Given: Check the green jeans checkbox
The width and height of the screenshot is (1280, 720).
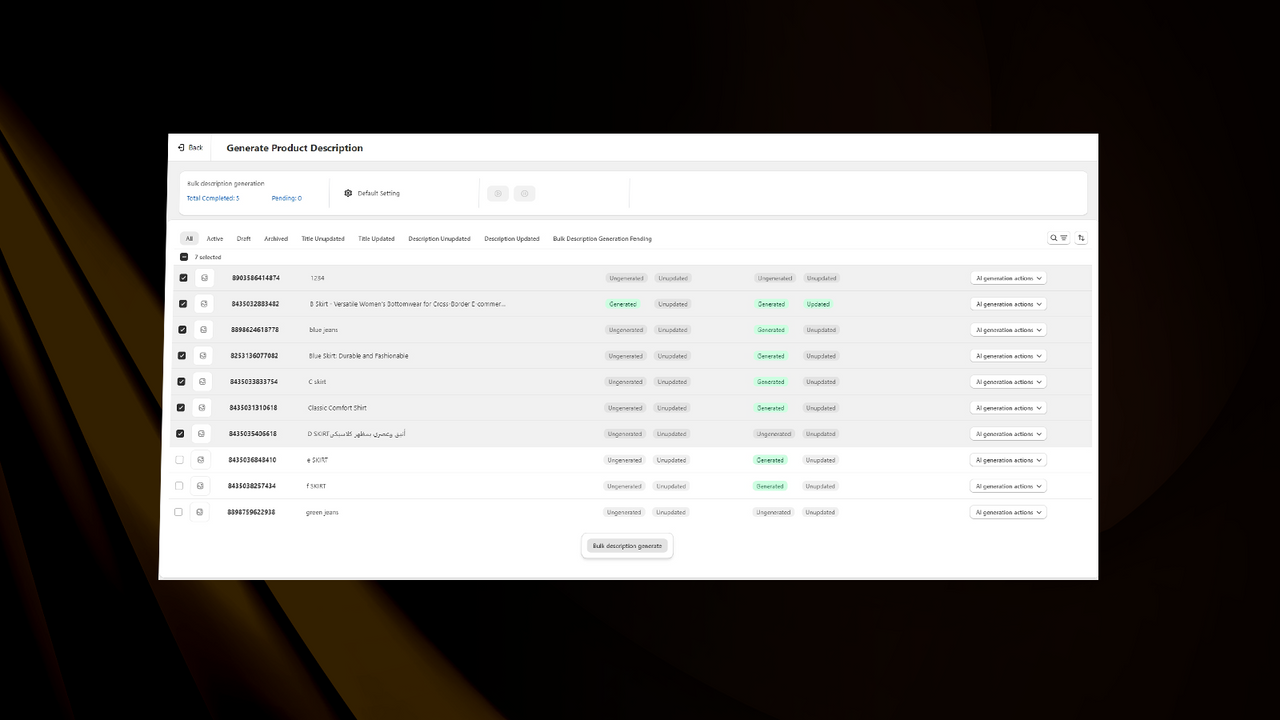Looking at the screenshot, I should click(179, 512).
